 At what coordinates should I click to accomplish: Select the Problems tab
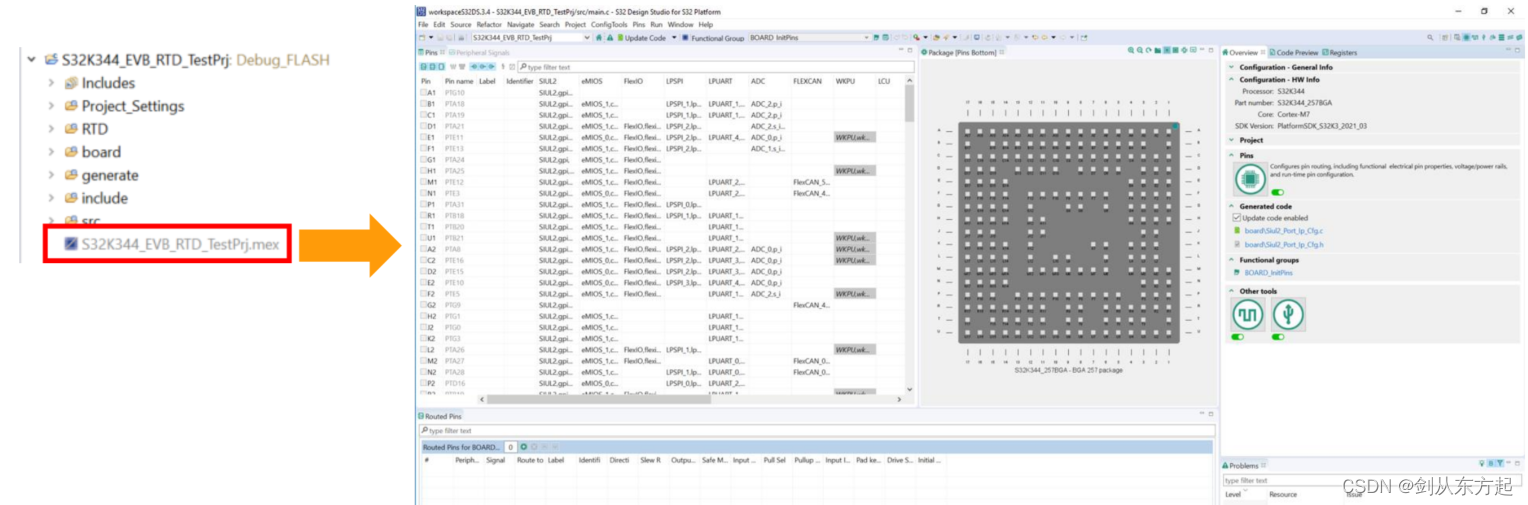1242,466
